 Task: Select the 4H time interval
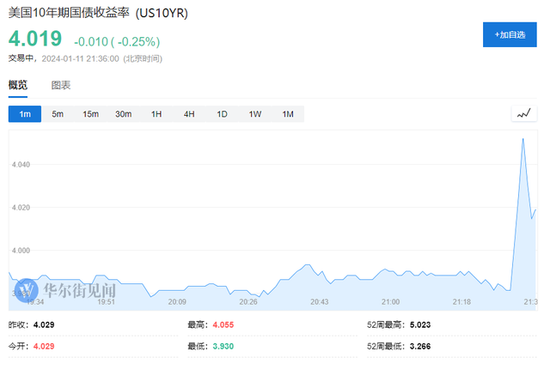point(189,114)
